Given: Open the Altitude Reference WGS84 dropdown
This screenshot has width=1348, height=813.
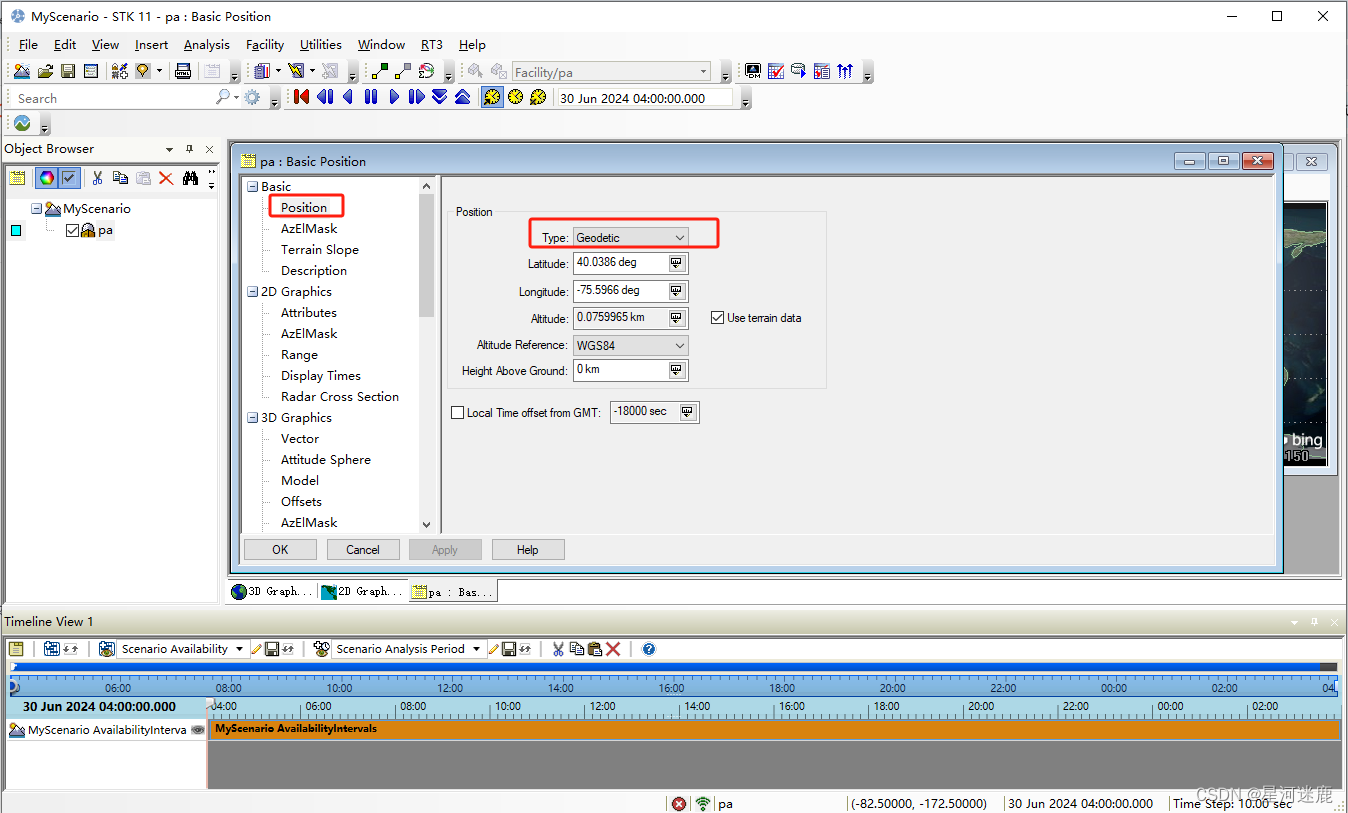Looking at the screenshot, I should coord(631,345).
